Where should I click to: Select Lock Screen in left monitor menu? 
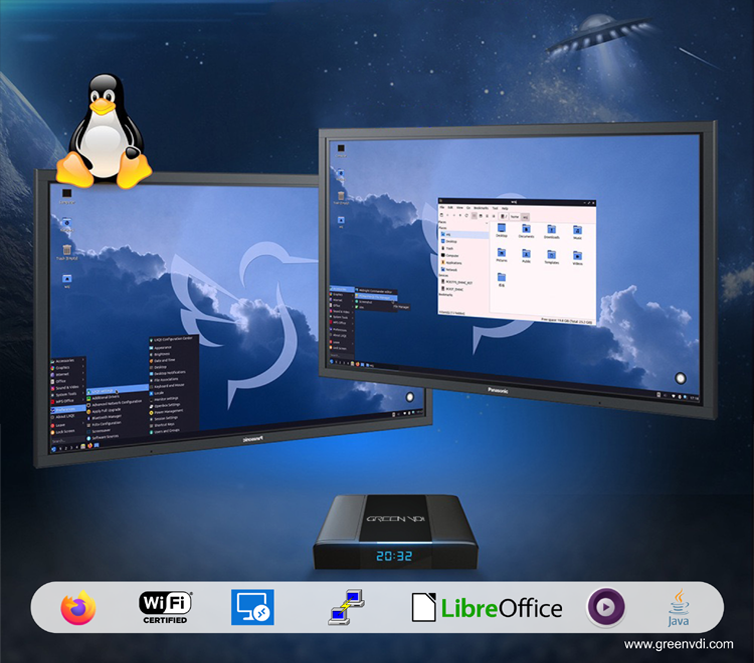pyautogui.click(x=68, y=432)
